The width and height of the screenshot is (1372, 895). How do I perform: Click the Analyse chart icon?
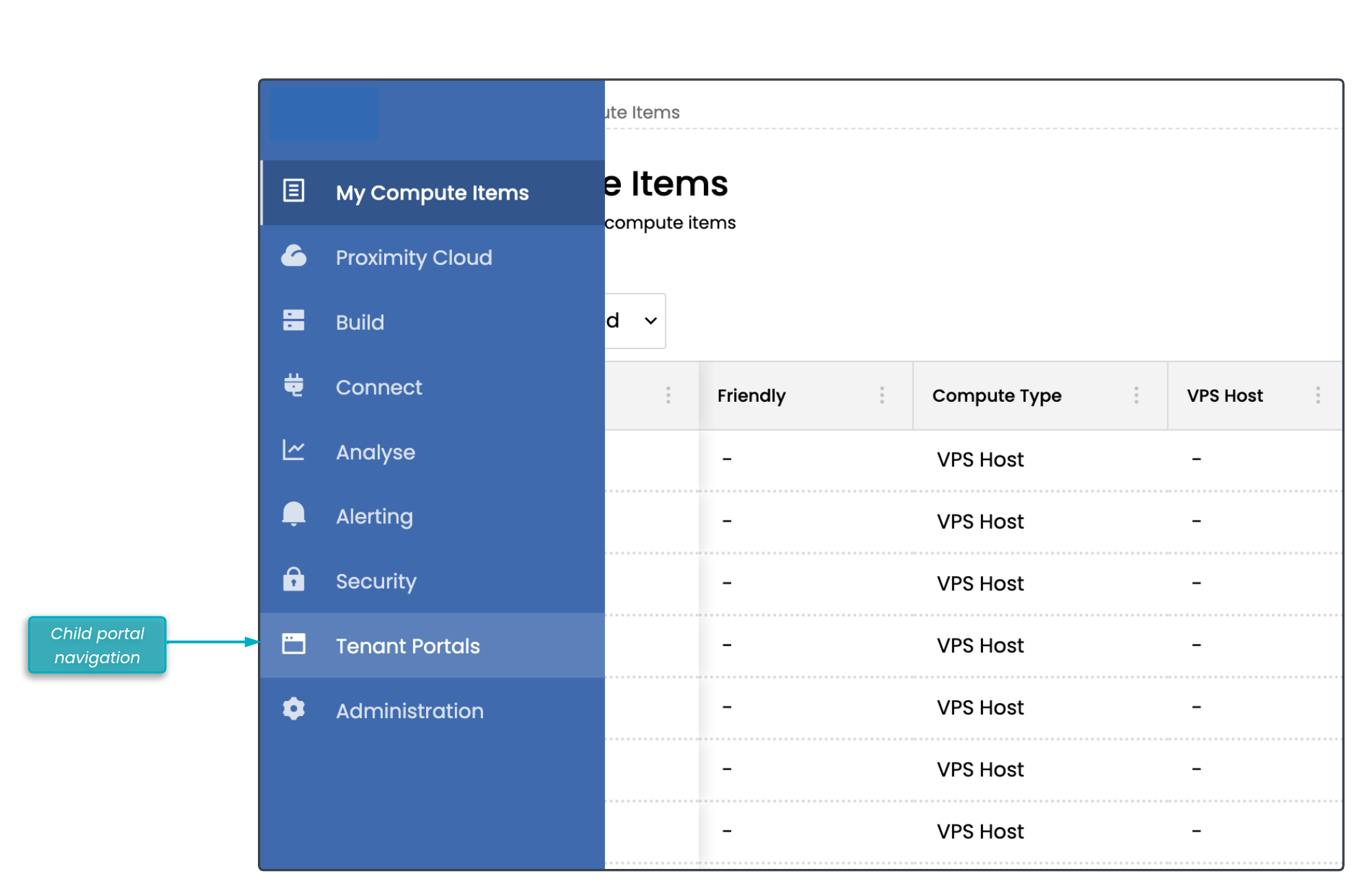294,451
